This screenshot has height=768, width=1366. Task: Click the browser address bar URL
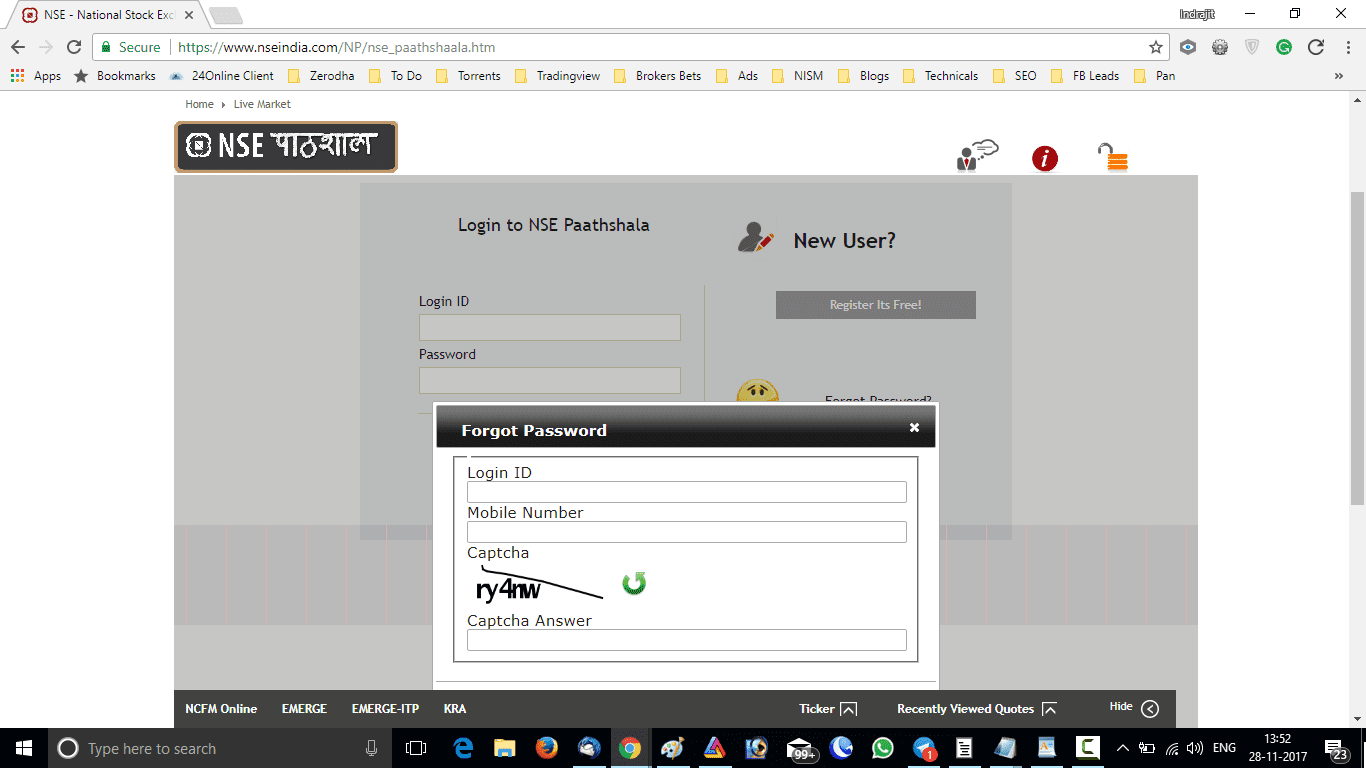pyautogui.click(x=336, y=47)
